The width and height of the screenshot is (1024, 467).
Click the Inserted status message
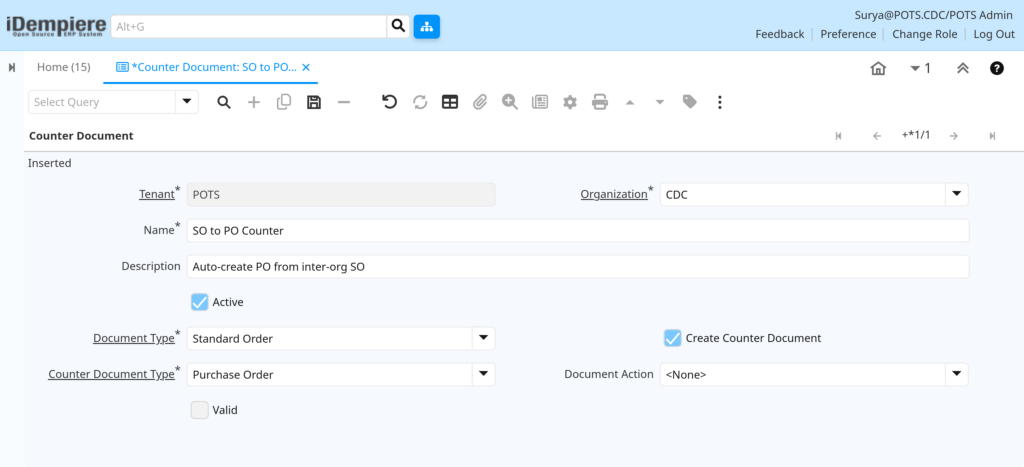tap(50, 163)
